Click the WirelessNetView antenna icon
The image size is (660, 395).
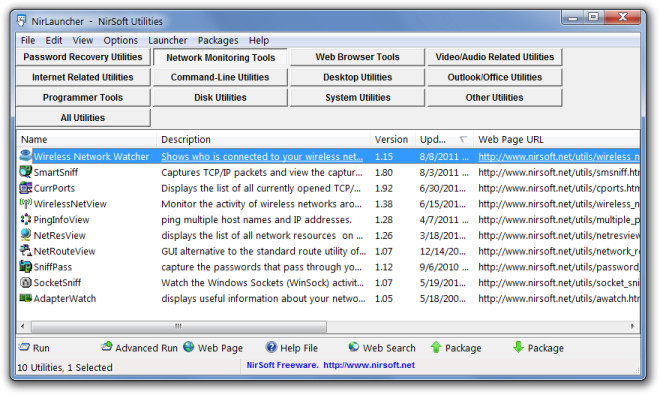[26, 203]
